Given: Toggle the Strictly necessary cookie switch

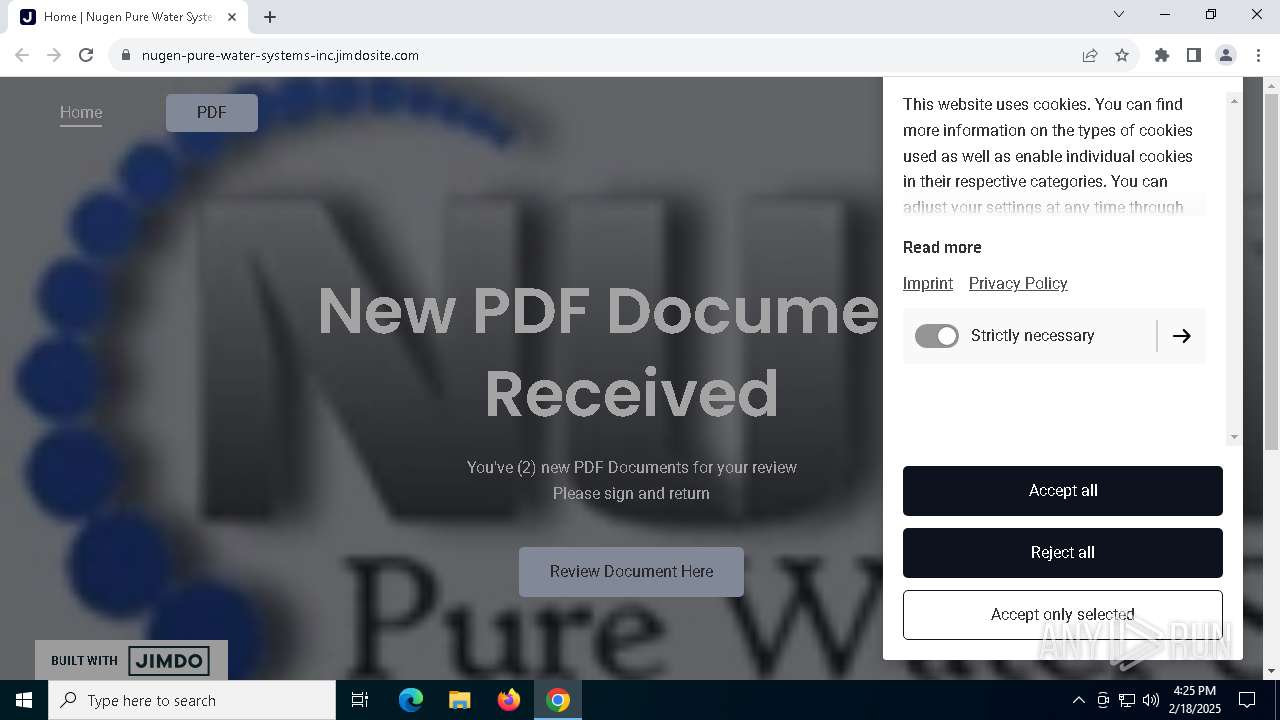Looking at the screenshot, I should point(937,336).
